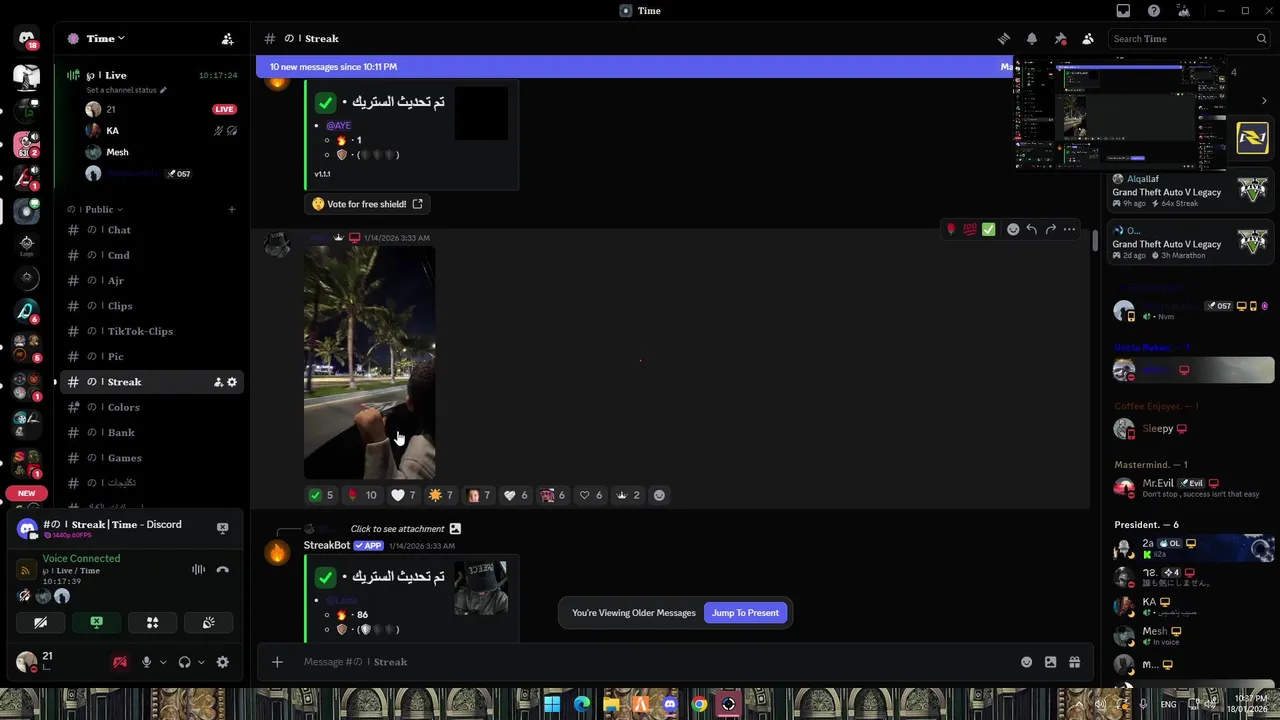1280x720 pixels.
Task: Toggle the sun reaction showing 7
Action: [441, 495]
